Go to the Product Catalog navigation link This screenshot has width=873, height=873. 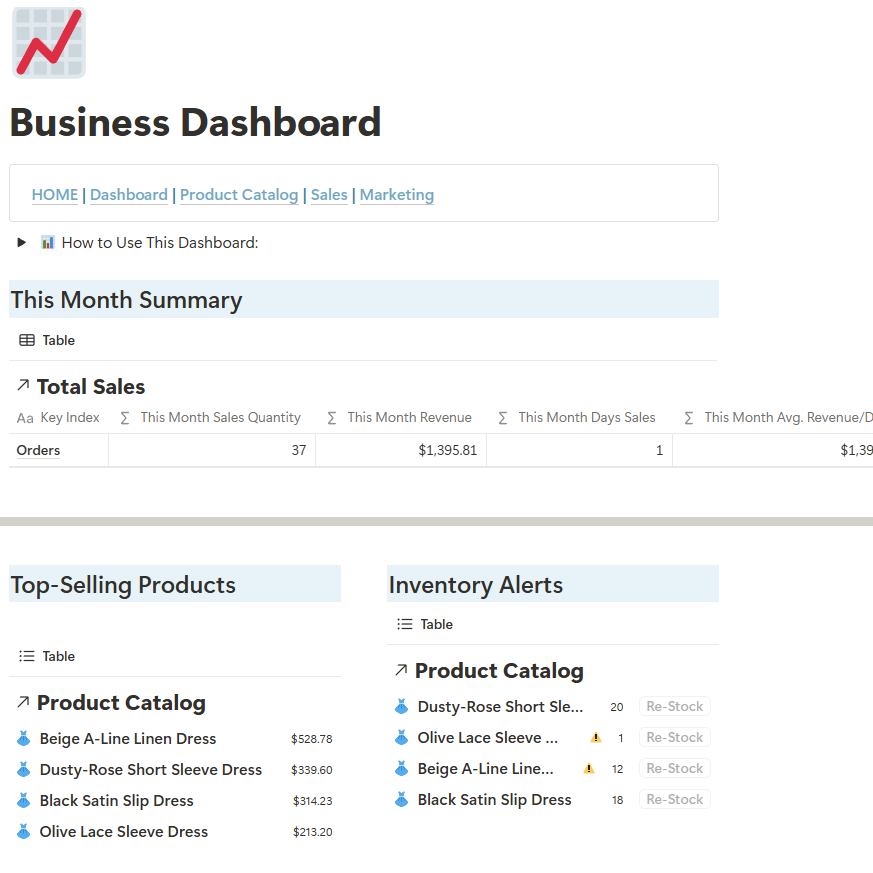(239, 195)
